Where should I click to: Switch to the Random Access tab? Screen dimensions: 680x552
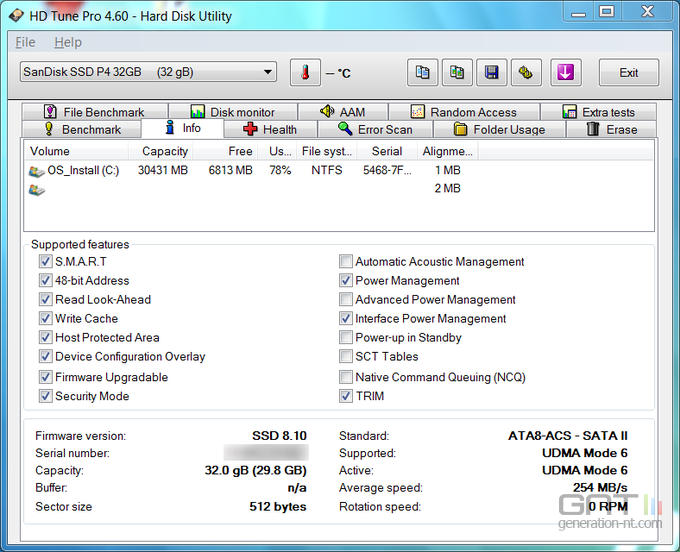464,112
